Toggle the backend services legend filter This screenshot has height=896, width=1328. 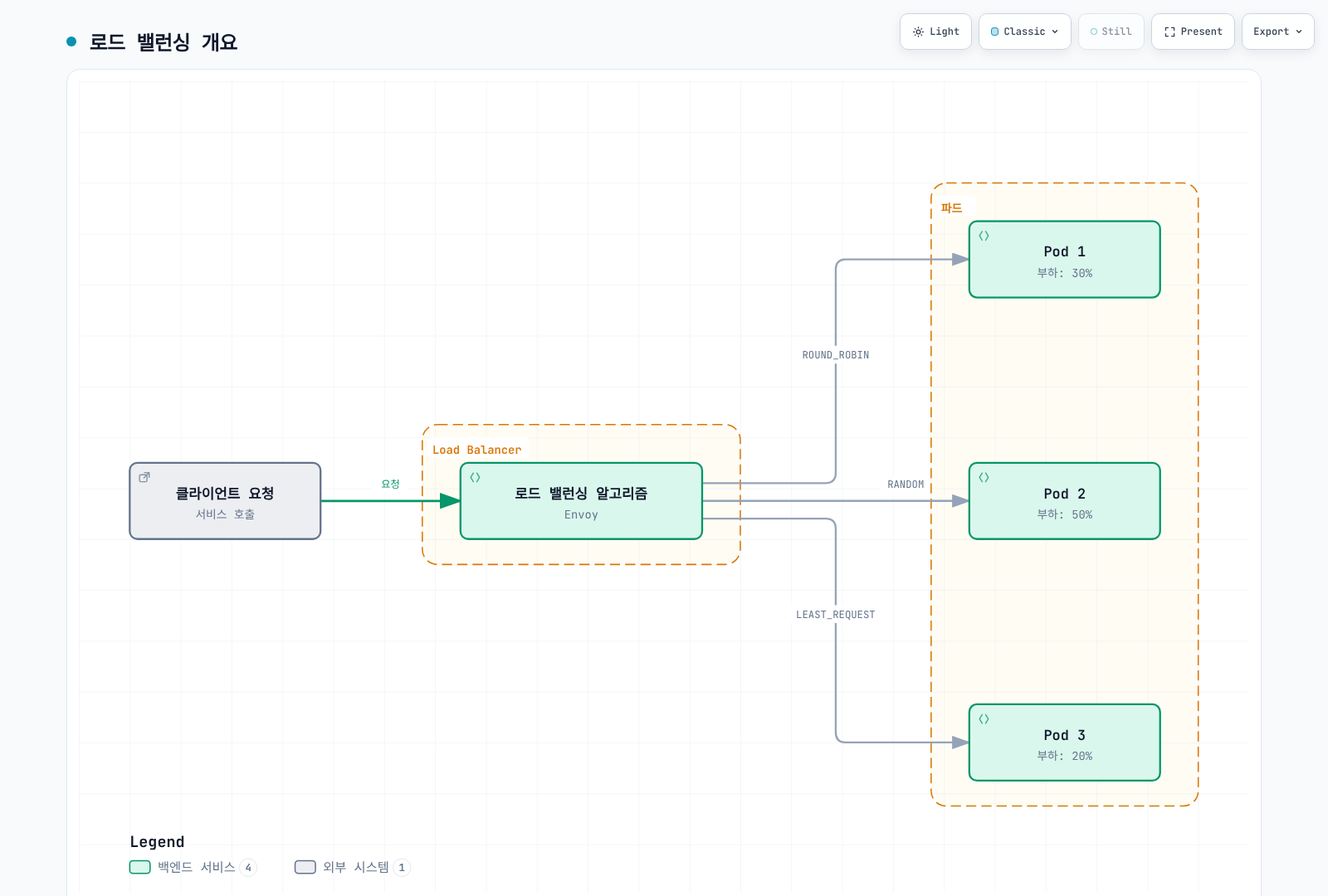(193, 867)
